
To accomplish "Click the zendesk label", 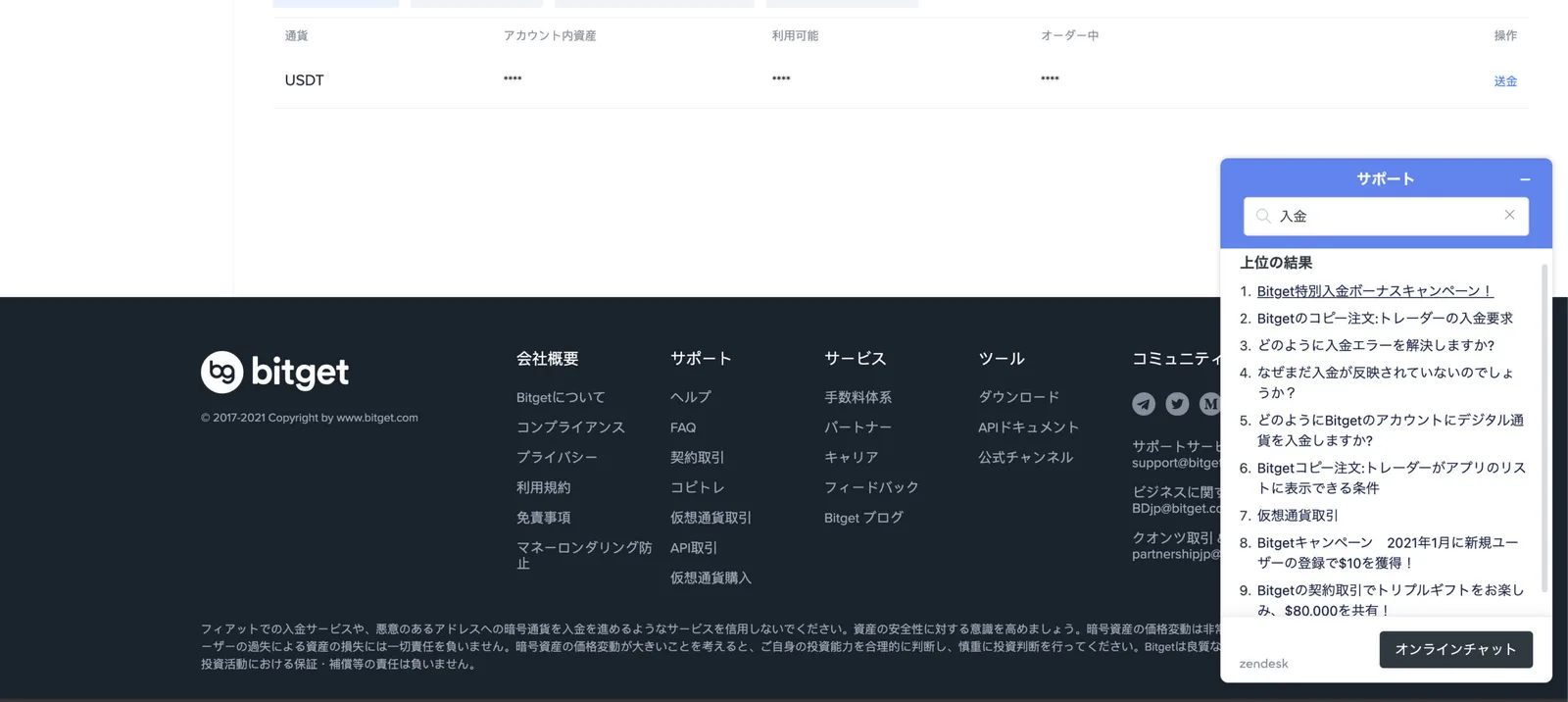I will click(1263, 664).
